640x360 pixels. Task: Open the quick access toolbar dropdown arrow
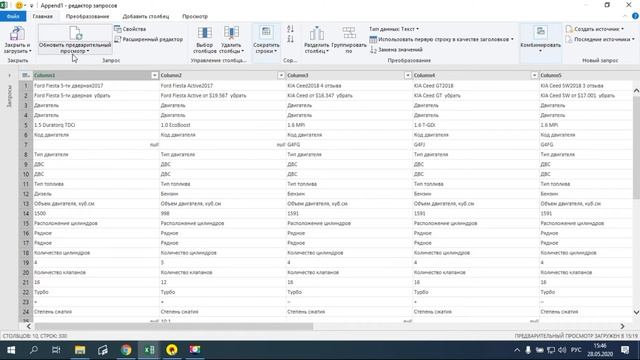pos(31,6)
